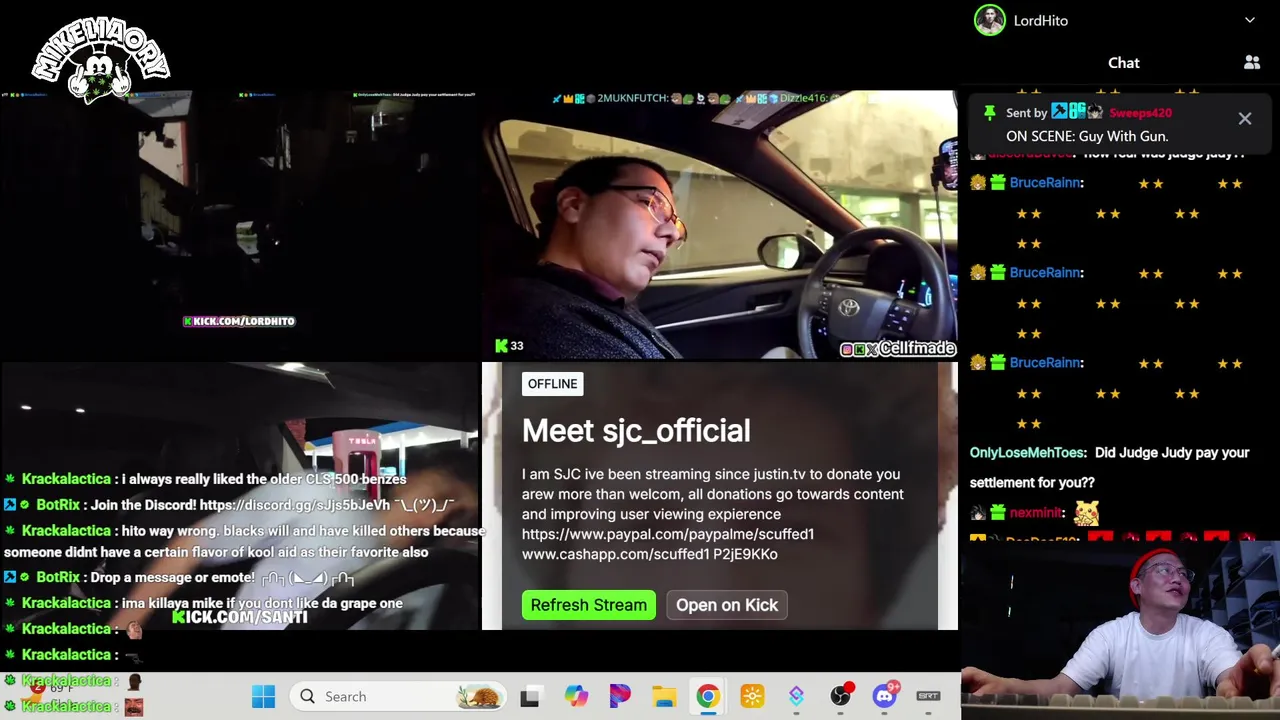Click the nexminit username in chat
Image resolution: width=1280 pixels, height=720 pixels.
point(1036,513)
